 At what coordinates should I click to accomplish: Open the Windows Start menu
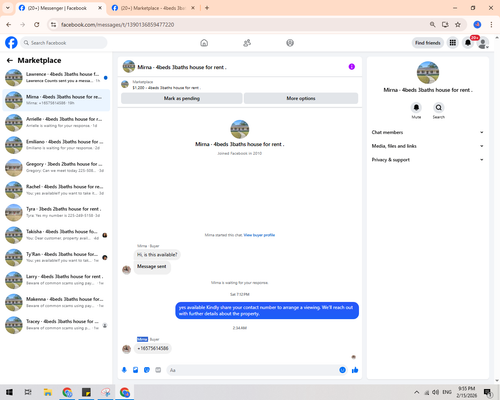(x=9, y=392)
